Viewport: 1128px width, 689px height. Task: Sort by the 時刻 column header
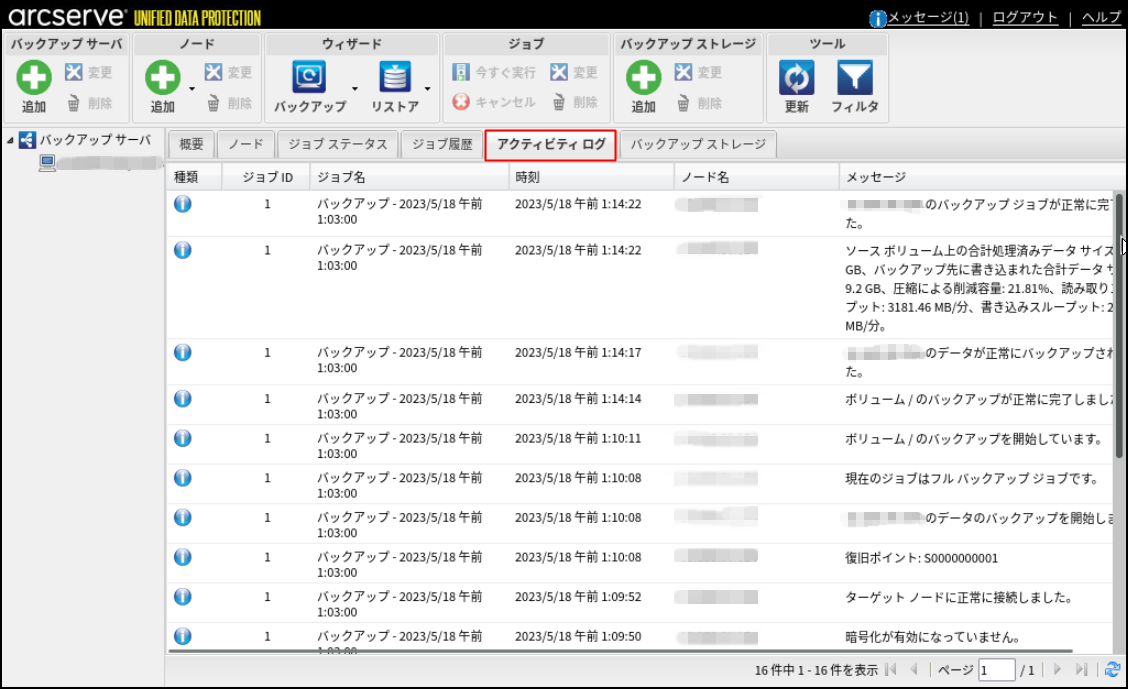click(590, 177)
